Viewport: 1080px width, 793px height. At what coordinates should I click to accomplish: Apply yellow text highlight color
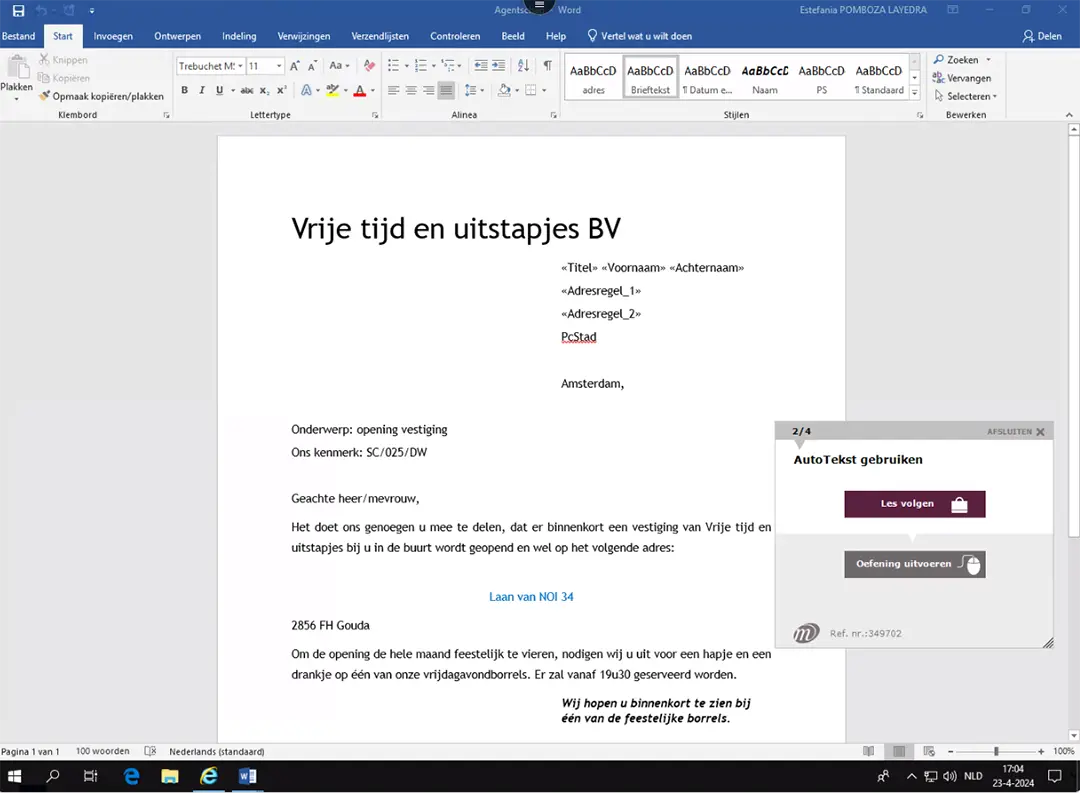pos(333,90)
